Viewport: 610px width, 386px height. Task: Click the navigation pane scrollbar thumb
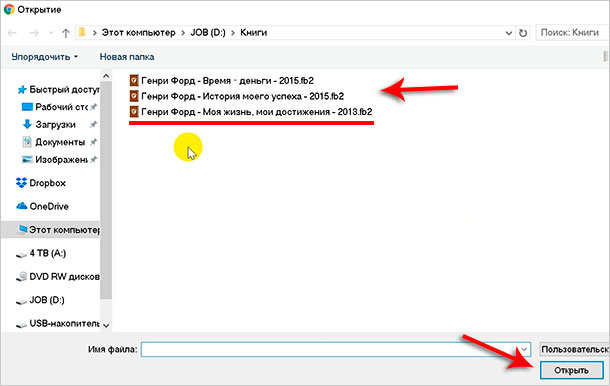click(106, 191)
